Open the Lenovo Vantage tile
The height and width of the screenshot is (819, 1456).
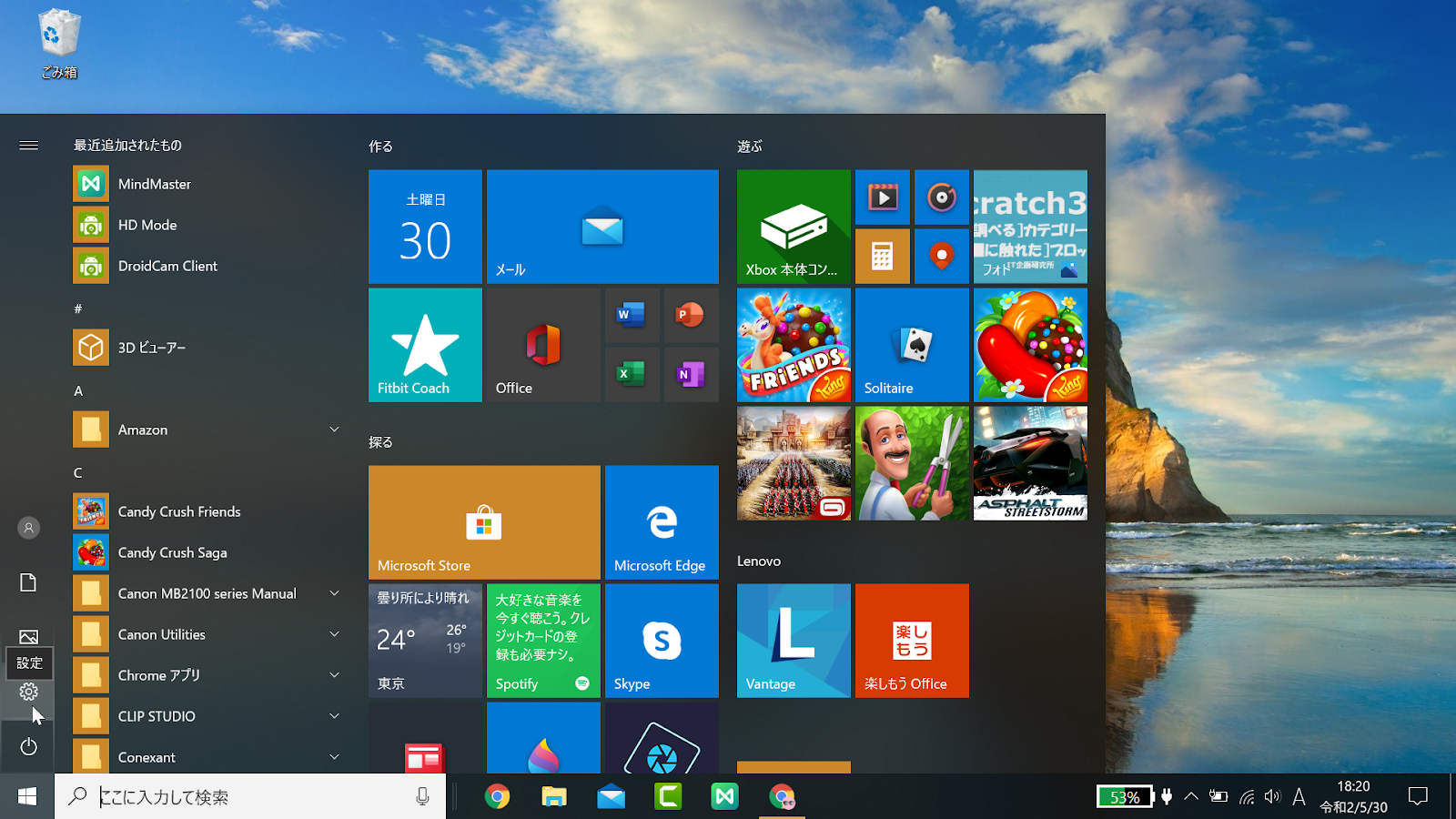794,641
